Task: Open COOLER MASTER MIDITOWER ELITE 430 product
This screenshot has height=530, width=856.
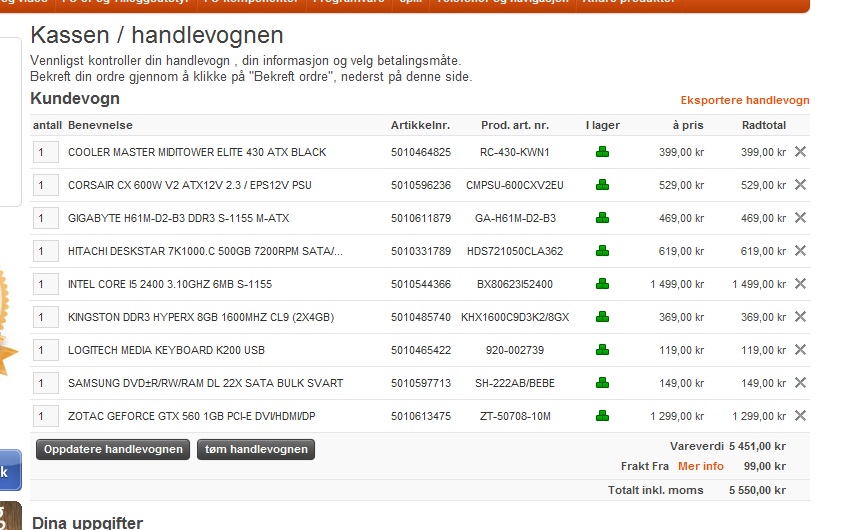Action: point(197,152)
